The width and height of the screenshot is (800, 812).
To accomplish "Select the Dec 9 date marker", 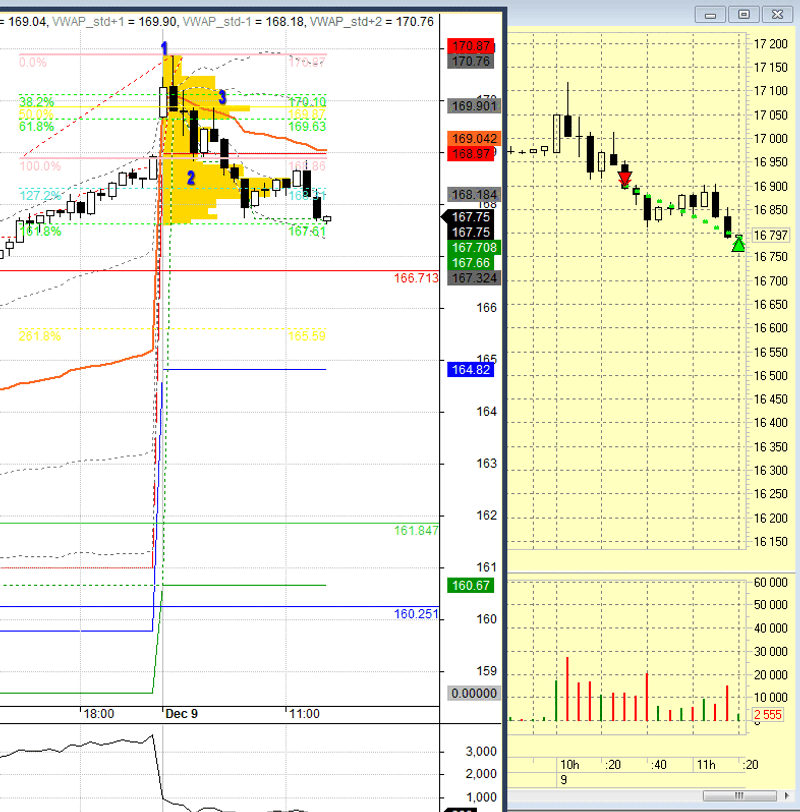I will click(181, 714).
